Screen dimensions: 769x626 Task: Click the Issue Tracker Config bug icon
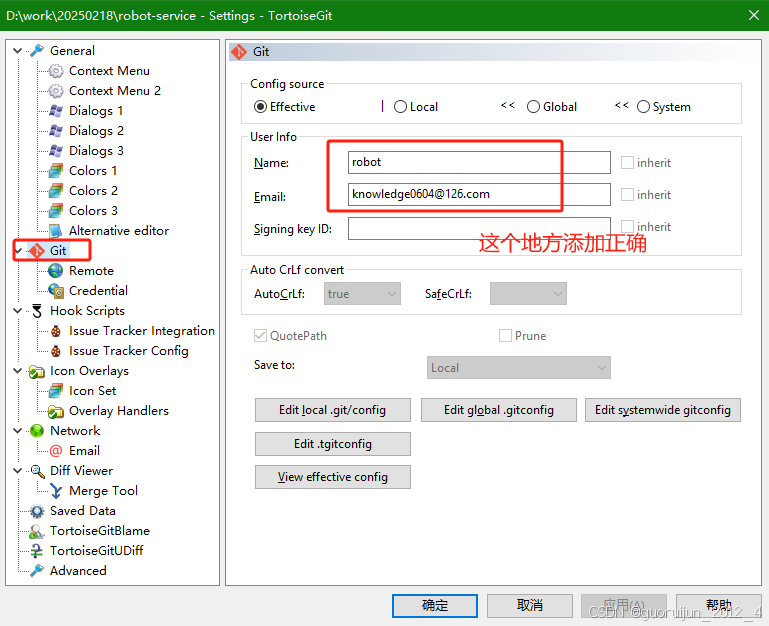(56, 351)
